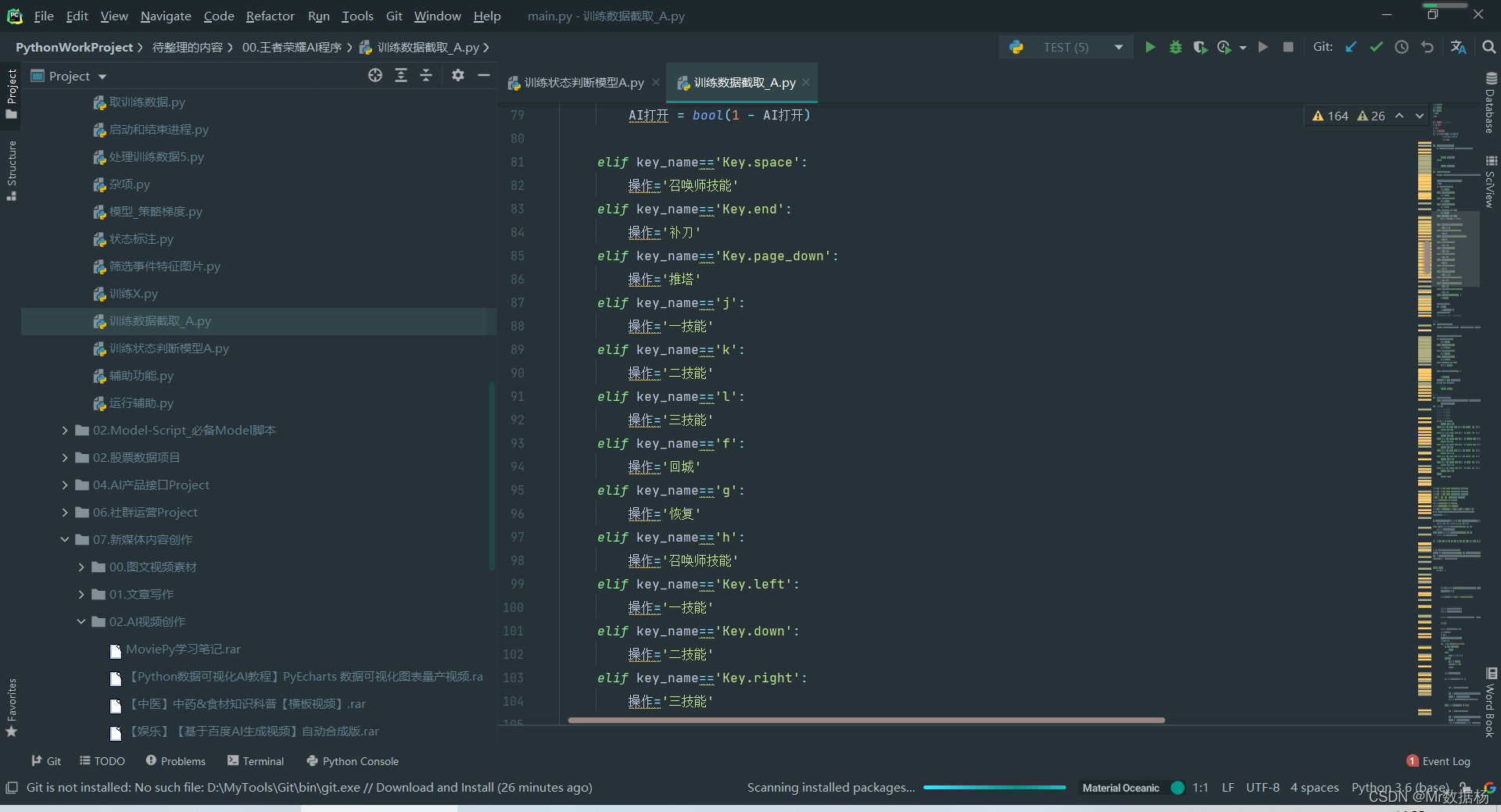Collapse the 02.AI视频创作 folder
Viewport: 1501px width, 812px height.
[81, 621]
